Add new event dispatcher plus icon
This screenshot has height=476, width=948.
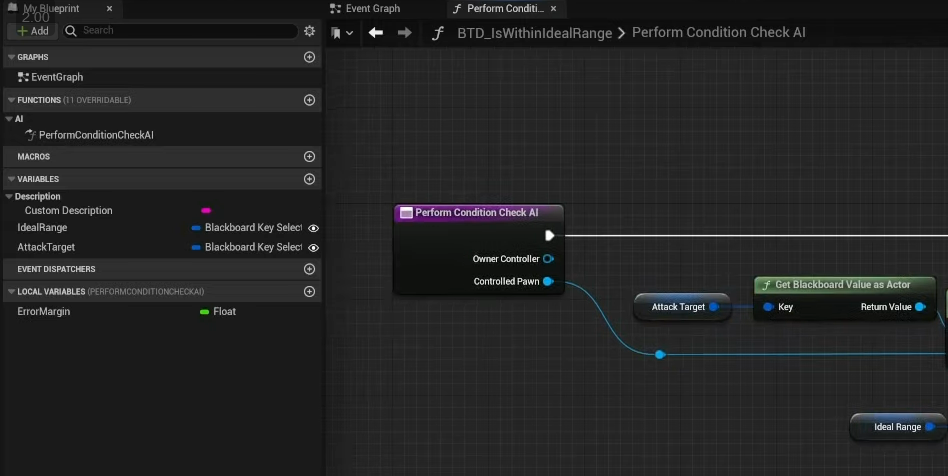(309, 269)
